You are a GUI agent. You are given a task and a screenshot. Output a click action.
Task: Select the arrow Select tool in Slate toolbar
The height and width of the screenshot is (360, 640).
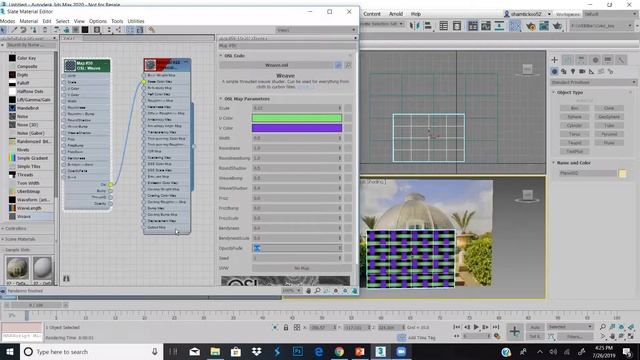(x=4, y=30)
